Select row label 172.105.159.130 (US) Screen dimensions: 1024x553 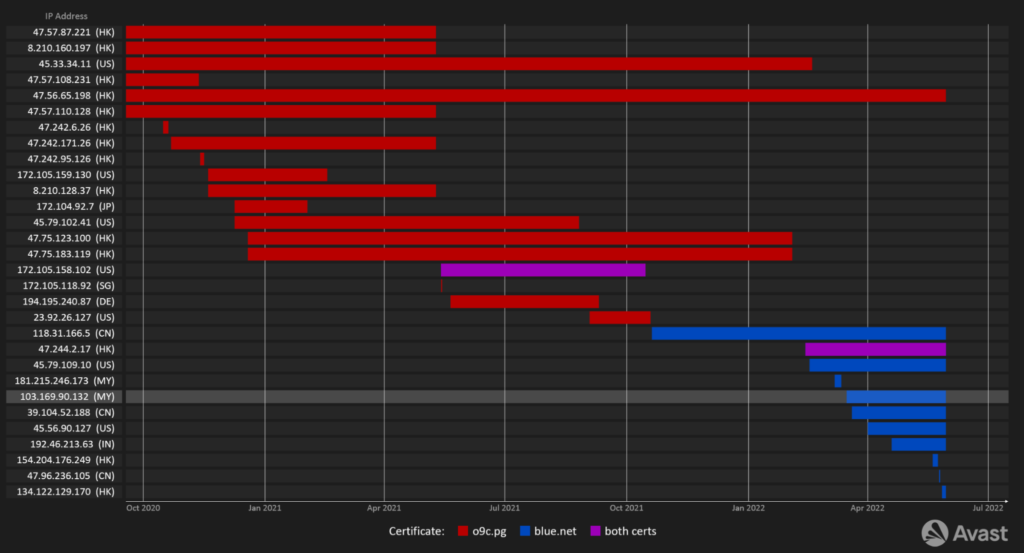66,175
